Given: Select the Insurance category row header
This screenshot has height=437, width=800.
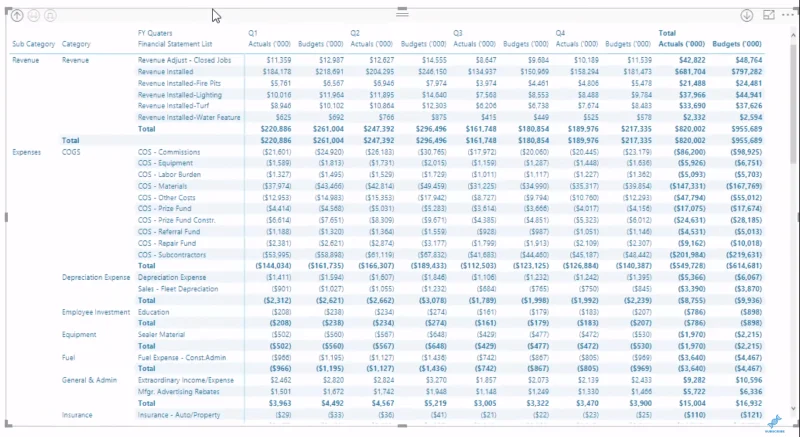Looking at the screenshot, I should tap(77, 415).
